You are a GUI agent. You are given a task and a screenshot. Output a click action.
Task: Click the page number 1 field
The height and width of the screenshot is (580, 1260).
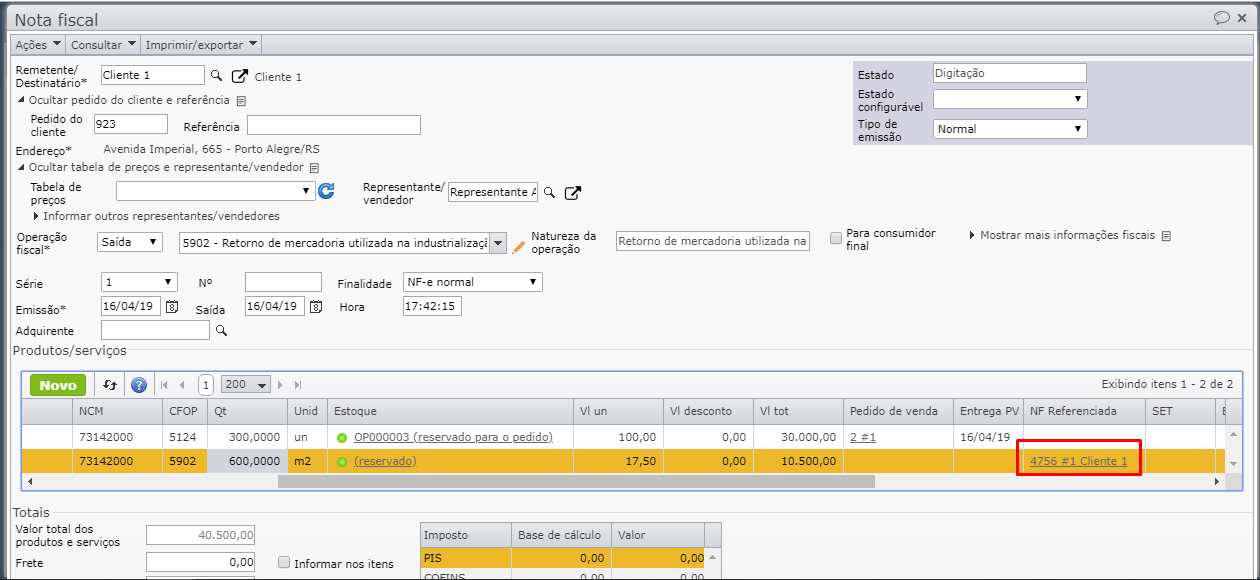pos(205,385)
